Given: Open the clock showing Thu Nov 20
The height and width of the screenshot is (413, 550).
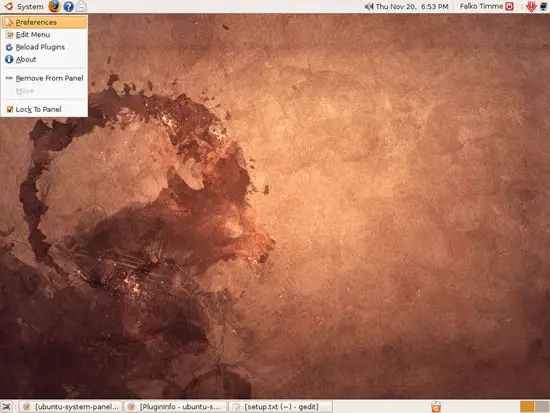Looking at the screenshot, I should (412, 6).
